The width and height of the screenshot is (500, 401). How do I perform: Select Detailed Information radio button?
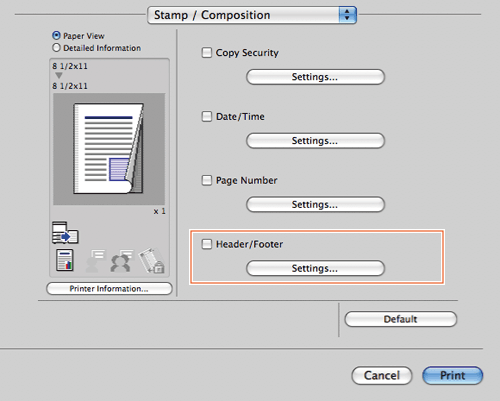pyautogui.click(x=56, y=48)
